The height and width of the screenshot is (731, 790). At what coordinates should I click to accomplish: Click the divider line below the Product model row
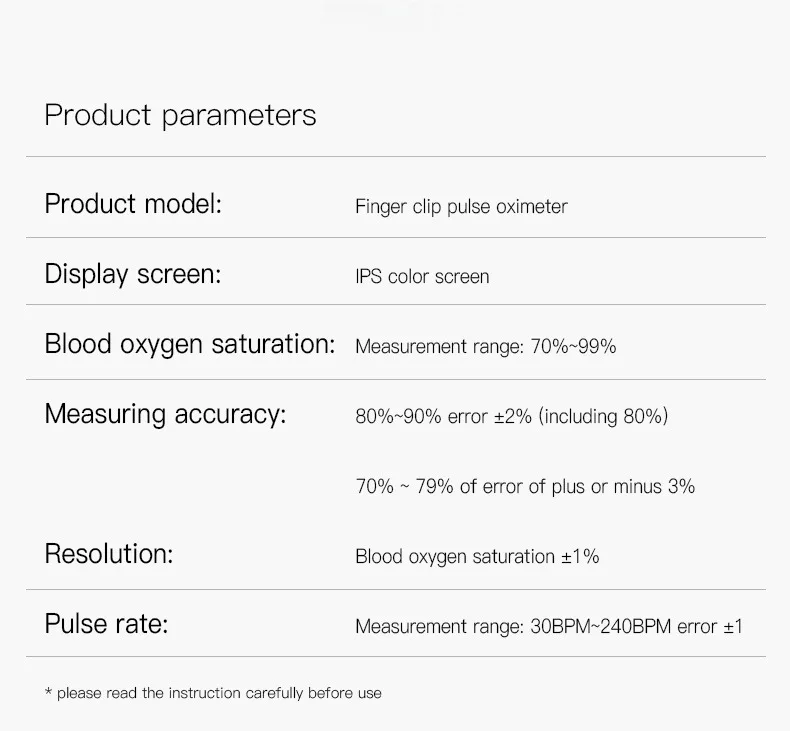pyautogui.click(x=395, y=237)
